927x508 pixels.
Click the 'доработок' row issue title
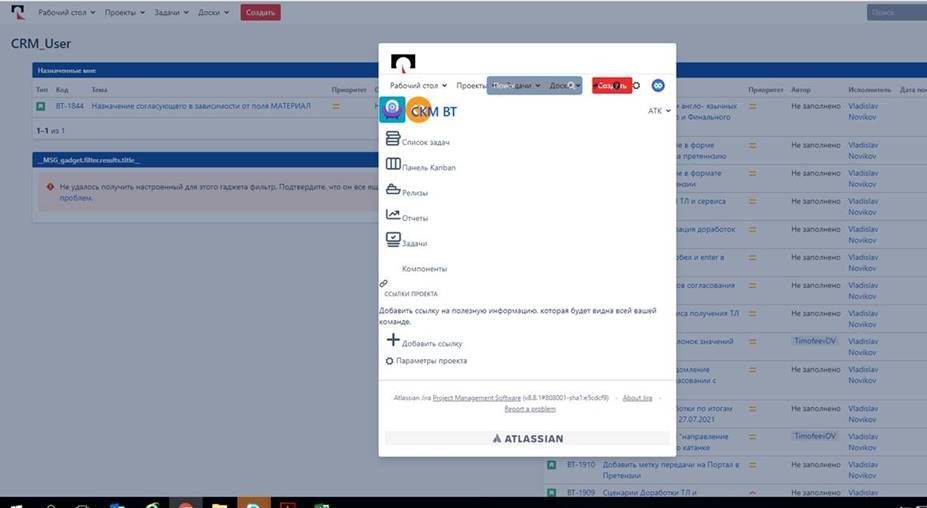click(x=706, y=229)
